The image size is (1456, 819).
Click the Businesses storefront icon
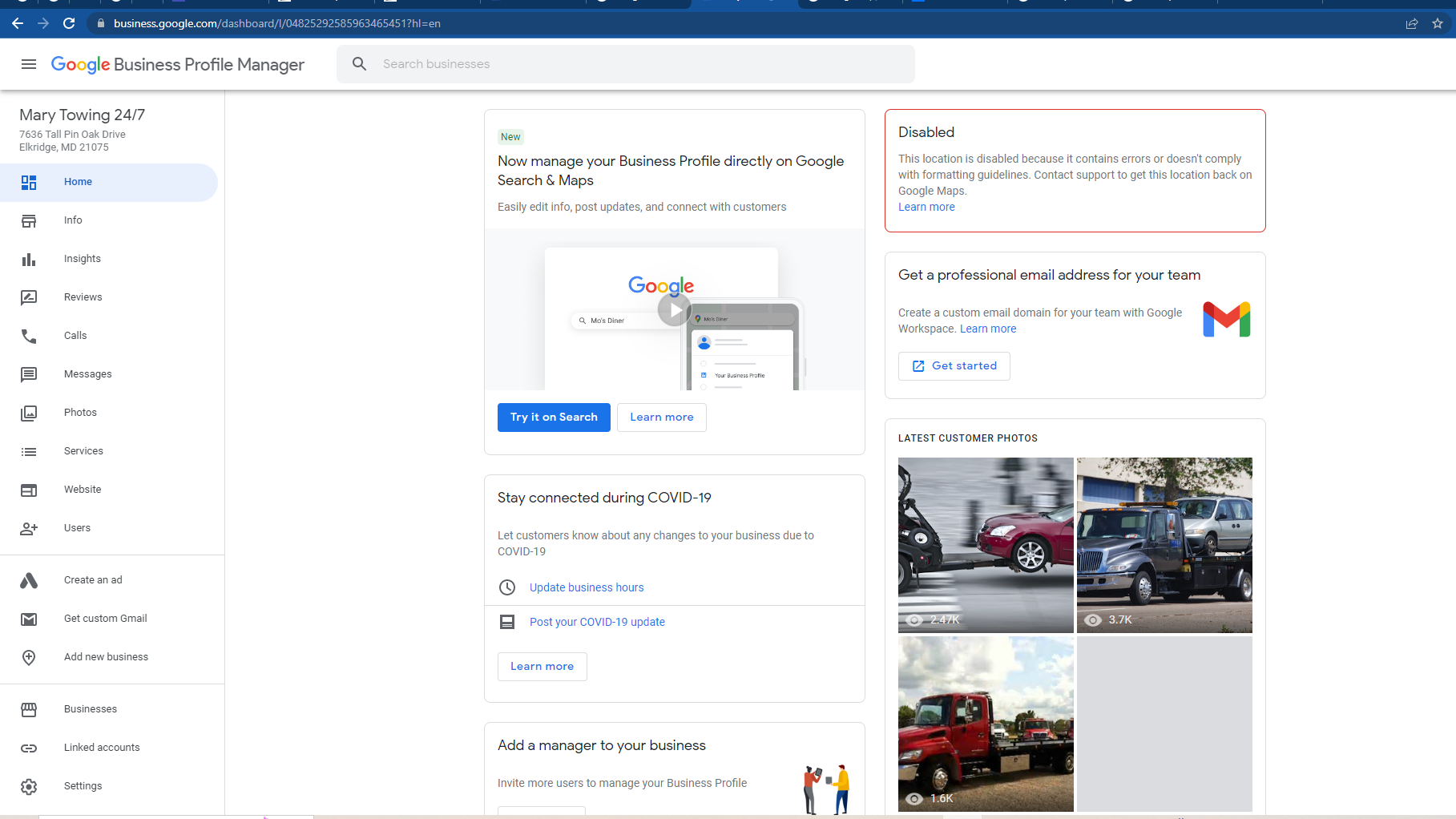[29, 709]
